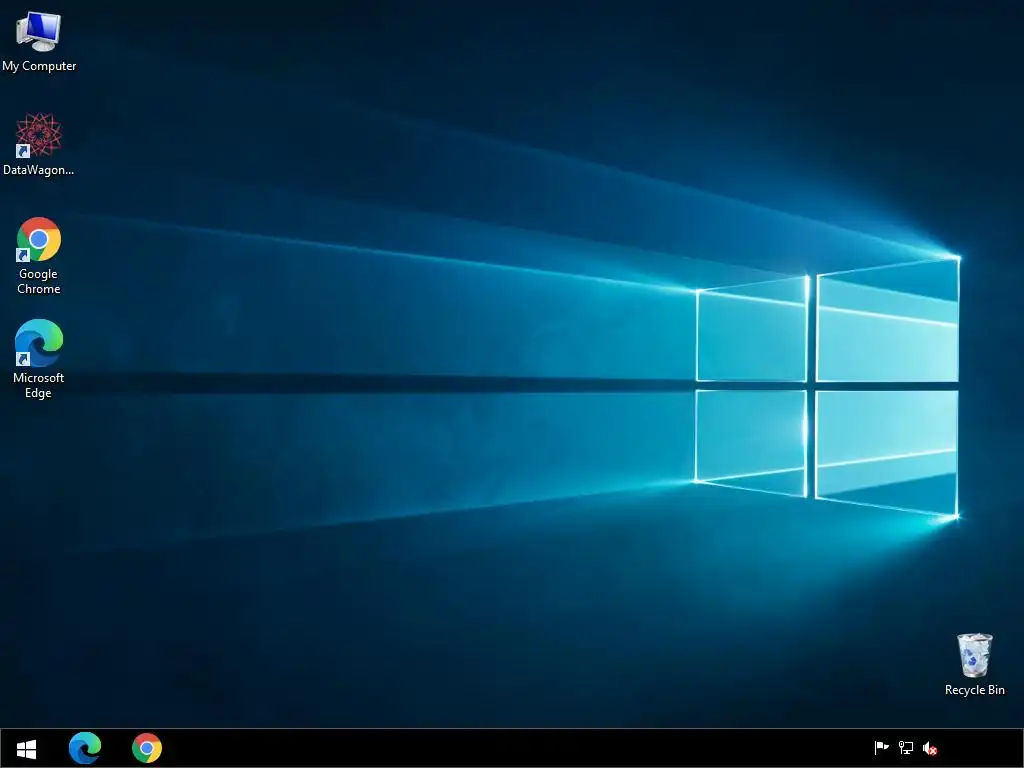Click the "DataWagon..." label text
Viewport: 1024px width, 768px height.
(x=39, y=170)
